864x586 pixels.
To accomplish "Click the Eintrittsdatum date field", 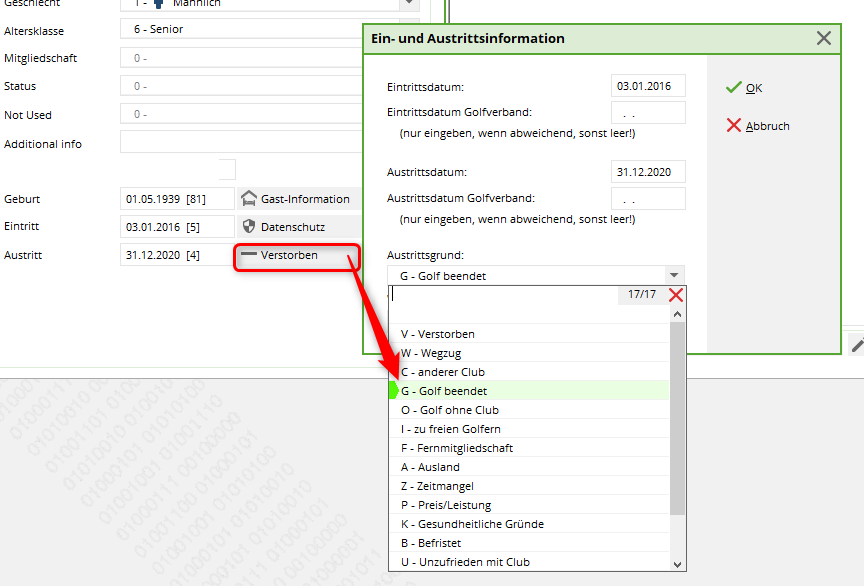I will pos(648,87).
